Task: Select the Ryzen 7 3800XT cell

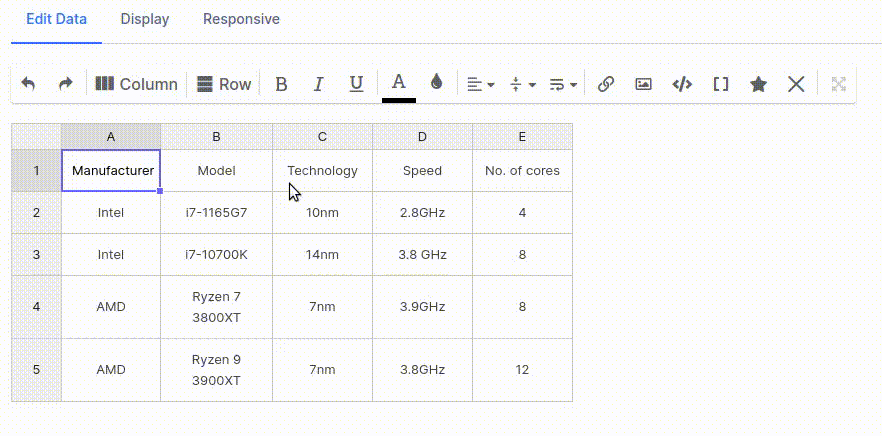Action: tap(217, 307)
